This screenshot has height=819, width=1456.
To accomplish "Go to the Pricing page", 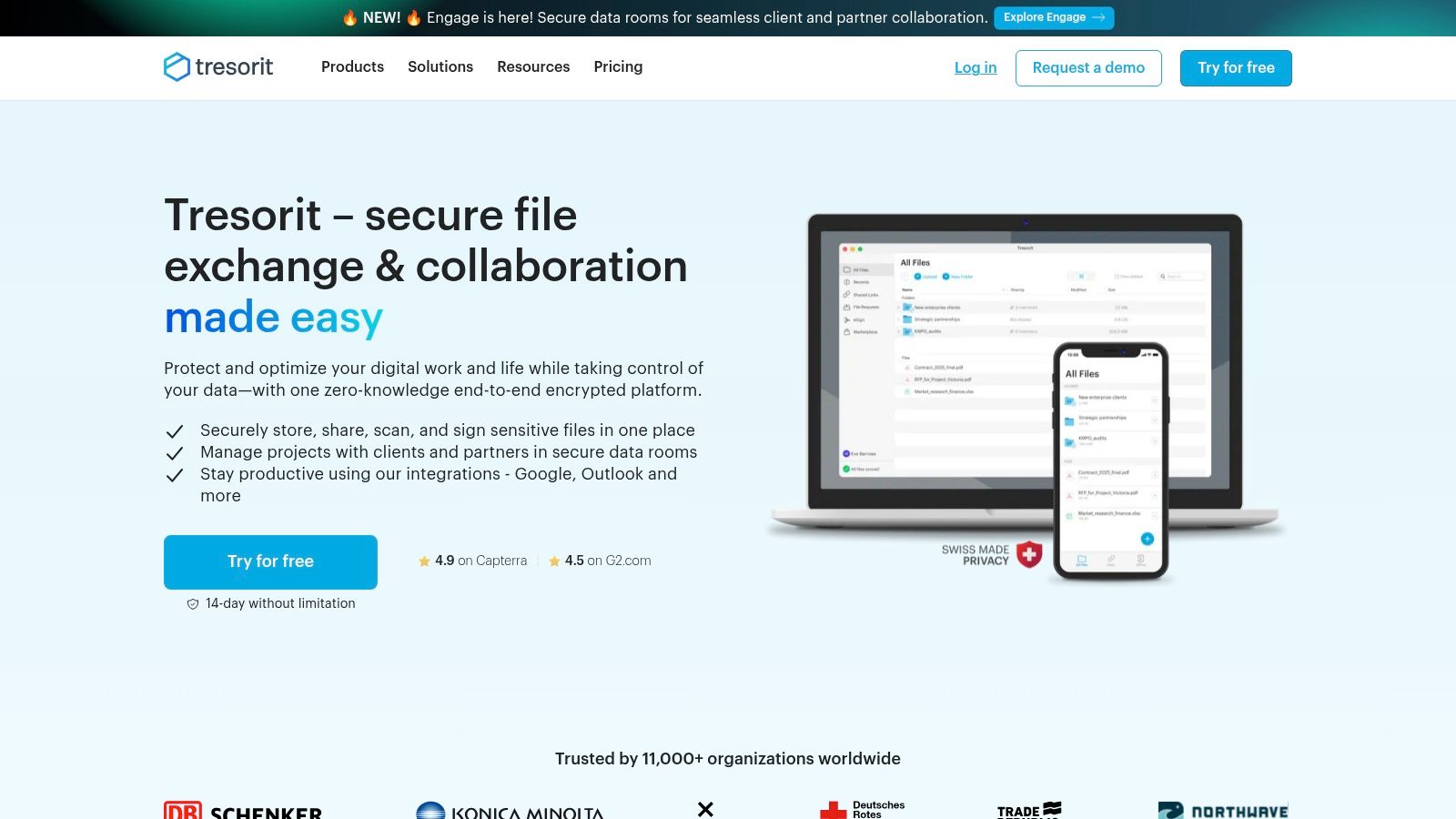I will coord(618,66).
